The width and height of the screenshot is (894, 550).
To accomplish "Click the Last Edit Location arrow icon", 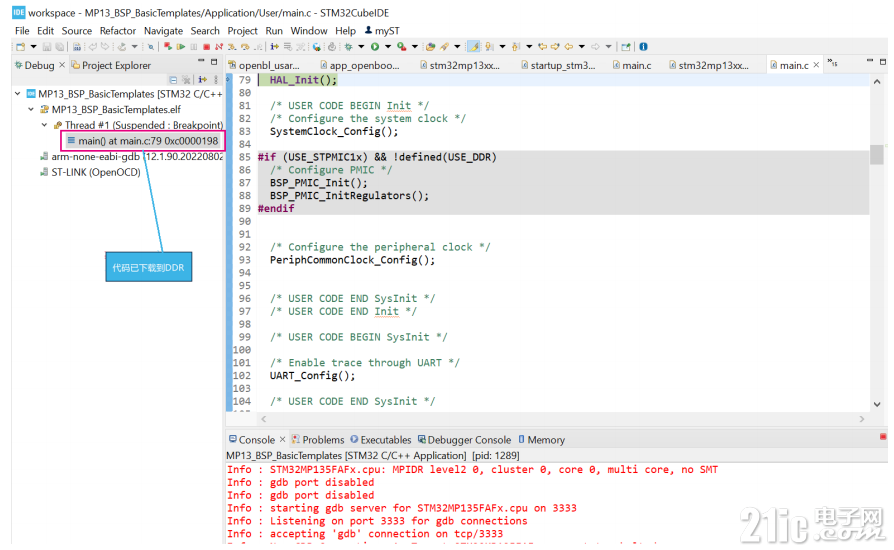I will 543,47.
